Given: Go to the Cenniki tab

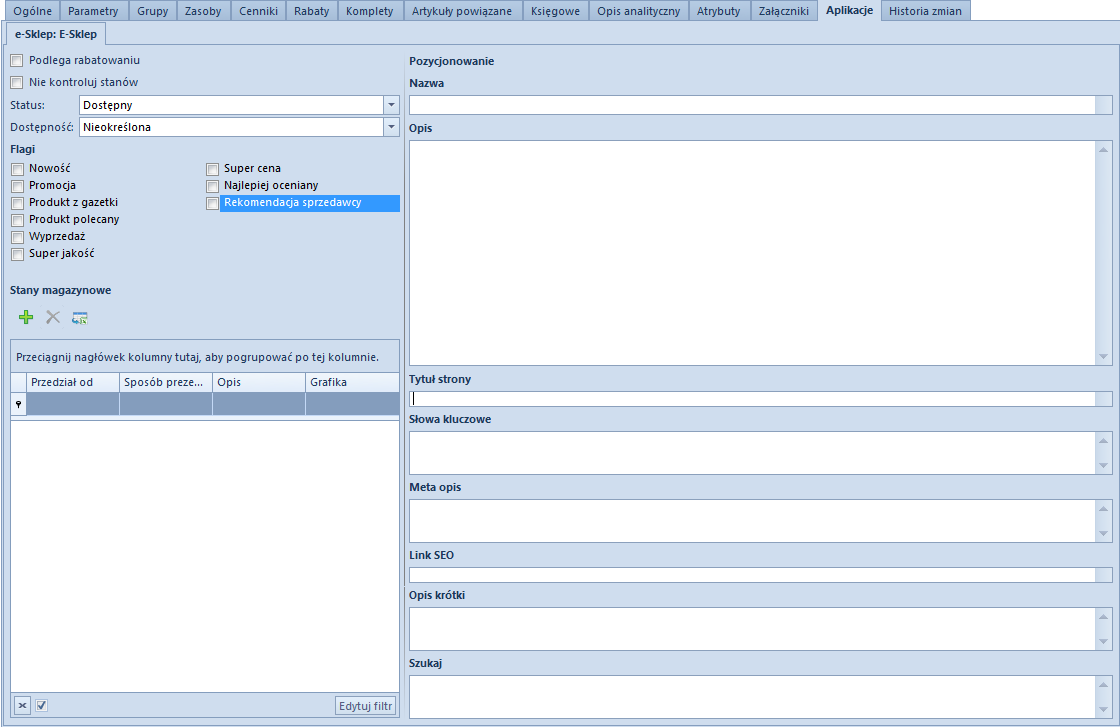Looking at the screenshot, I should (258, 11).
